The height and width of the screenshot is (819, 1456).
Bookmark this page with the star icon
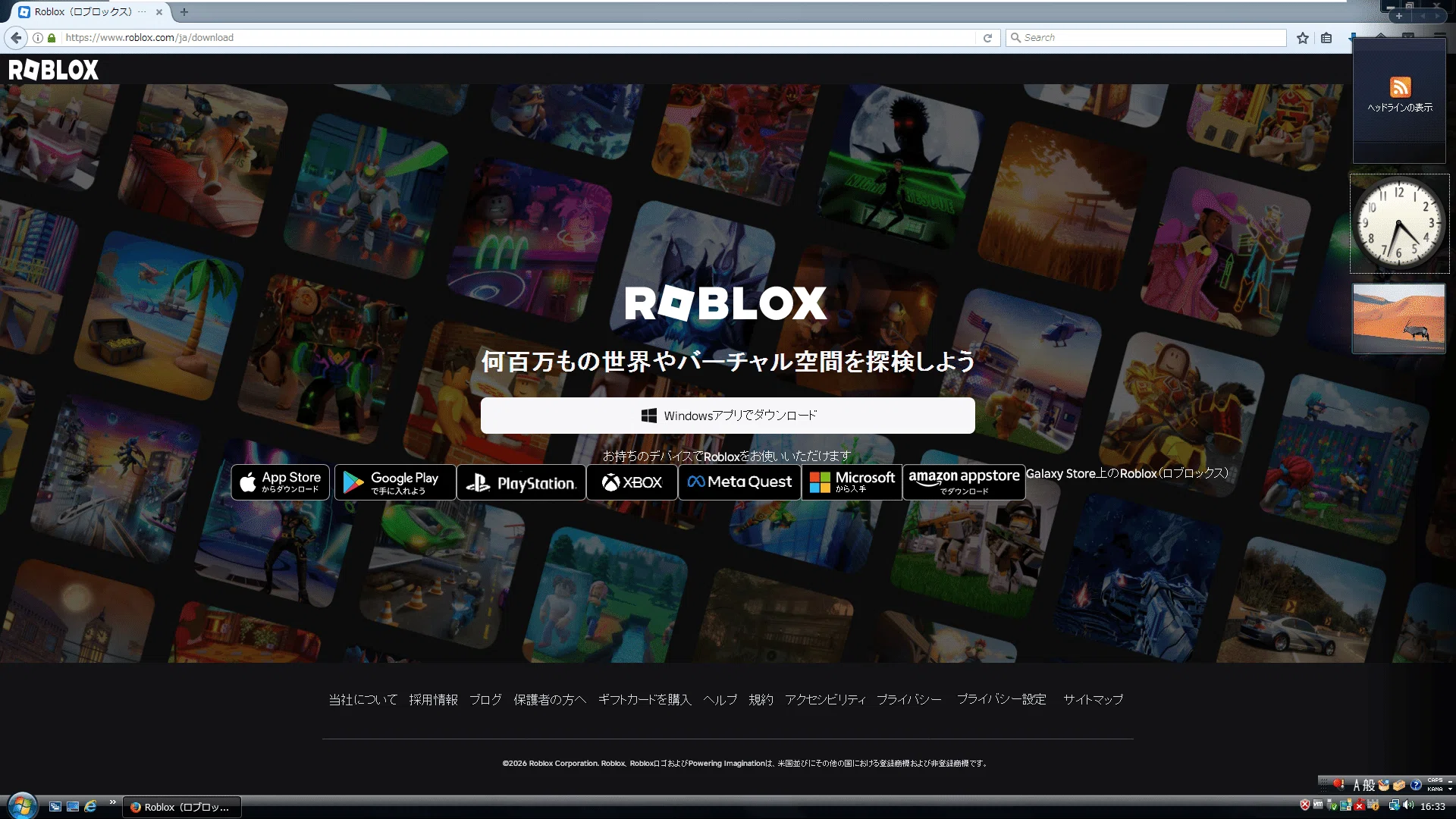(x=1302, y=38)
